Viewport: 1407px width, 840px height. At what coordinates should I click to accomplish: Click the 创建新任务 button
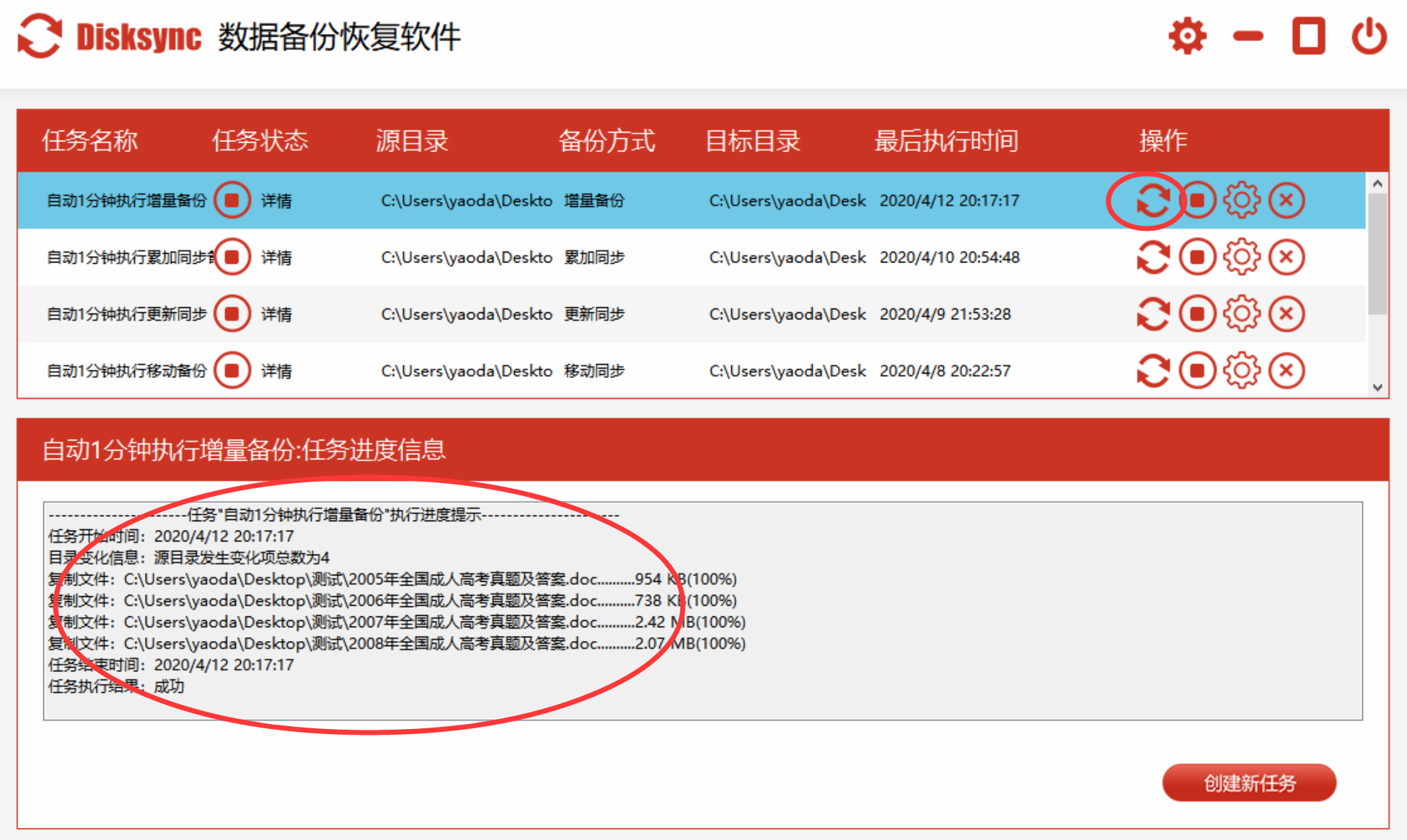pyautogui.click(x=1249, y=783)
